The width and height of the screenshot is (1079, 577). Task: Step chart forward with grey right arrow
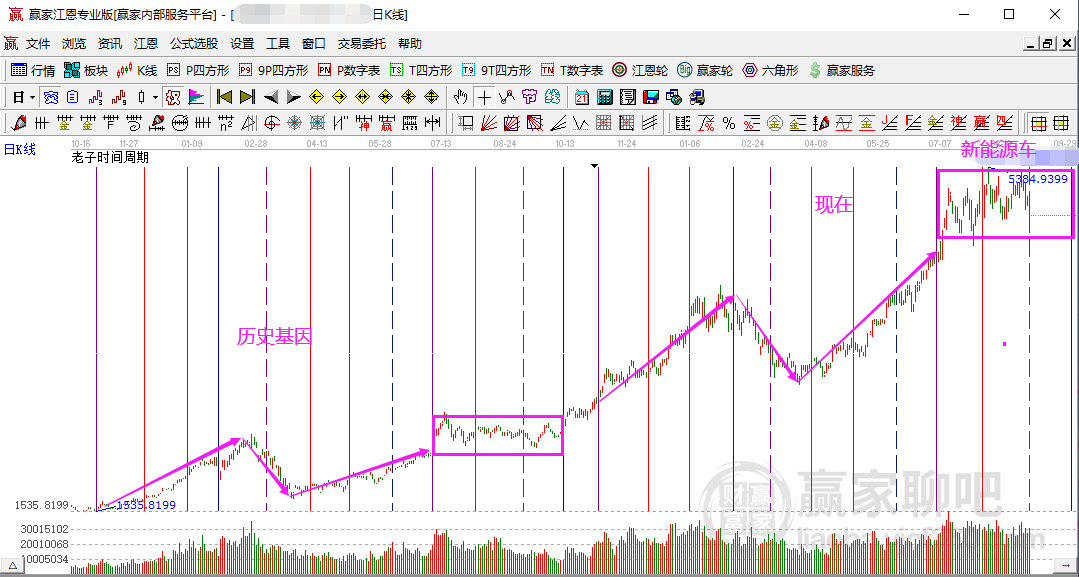pyautogui.click(x=294, y=97)
